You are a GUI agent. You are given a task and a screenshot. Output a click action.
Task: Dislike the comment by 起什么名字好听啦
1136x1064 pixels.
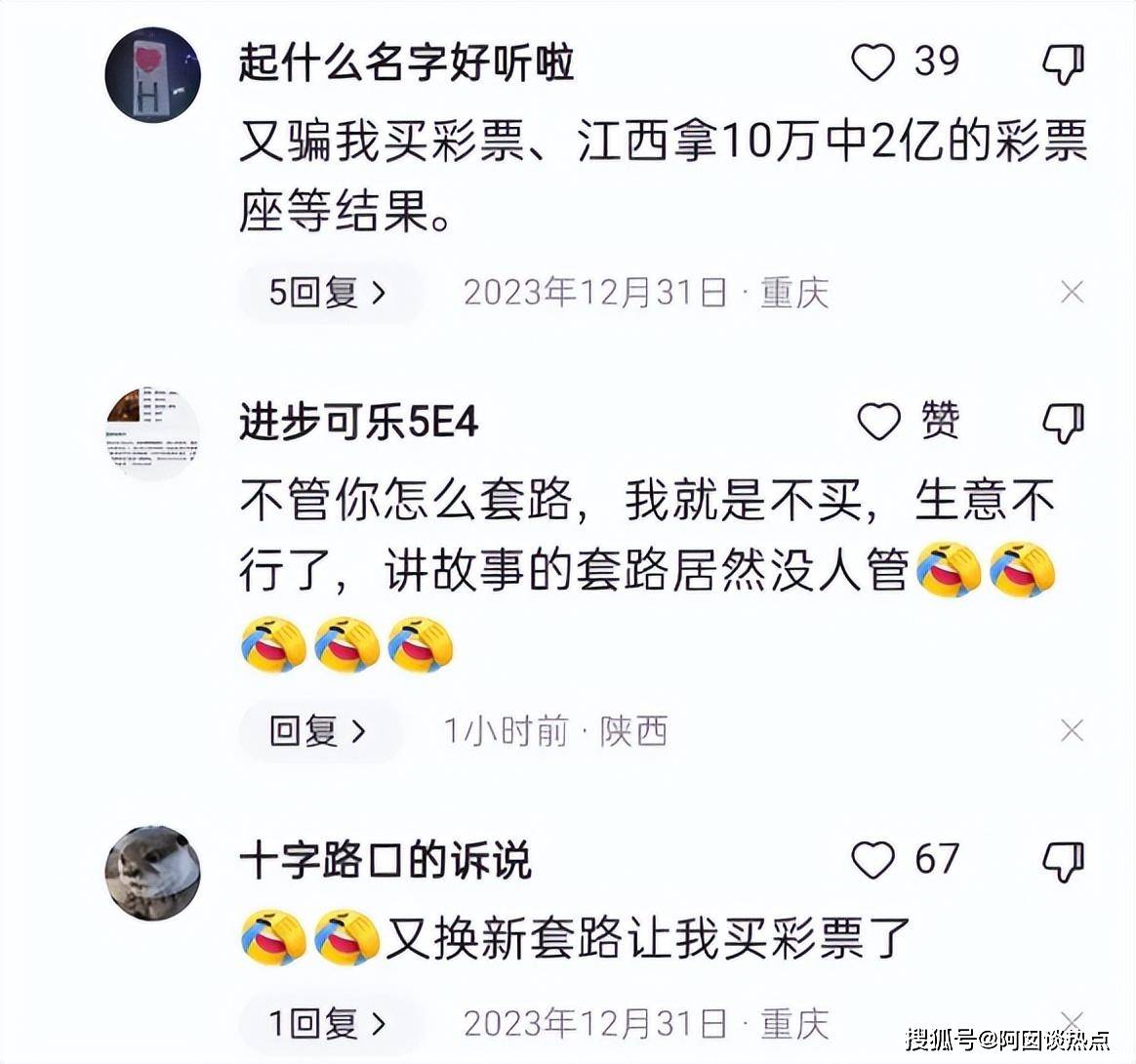coord(1064,63)
